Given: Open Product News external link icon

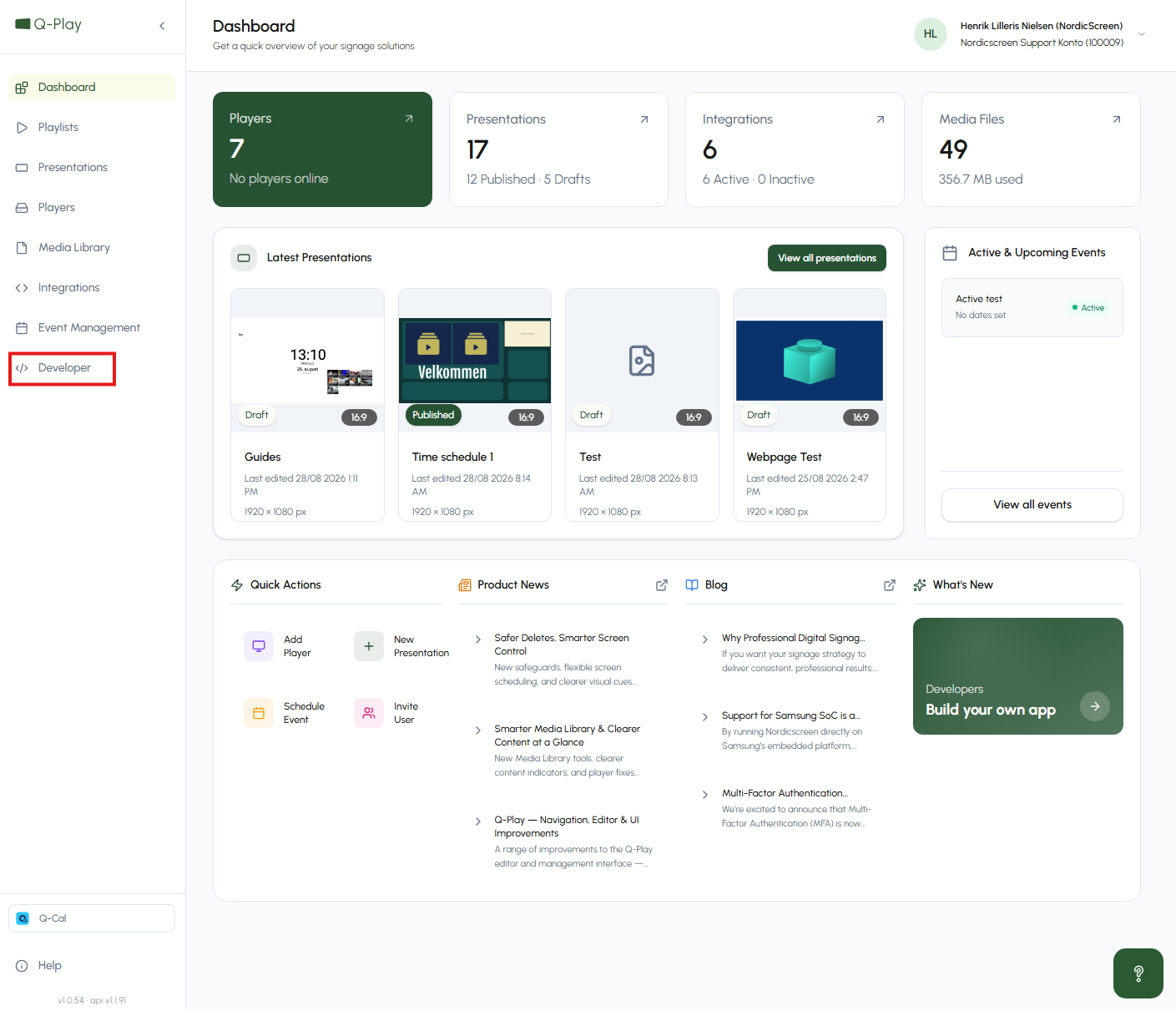Looking at the screenshot, I should click(x=662, y=585).
